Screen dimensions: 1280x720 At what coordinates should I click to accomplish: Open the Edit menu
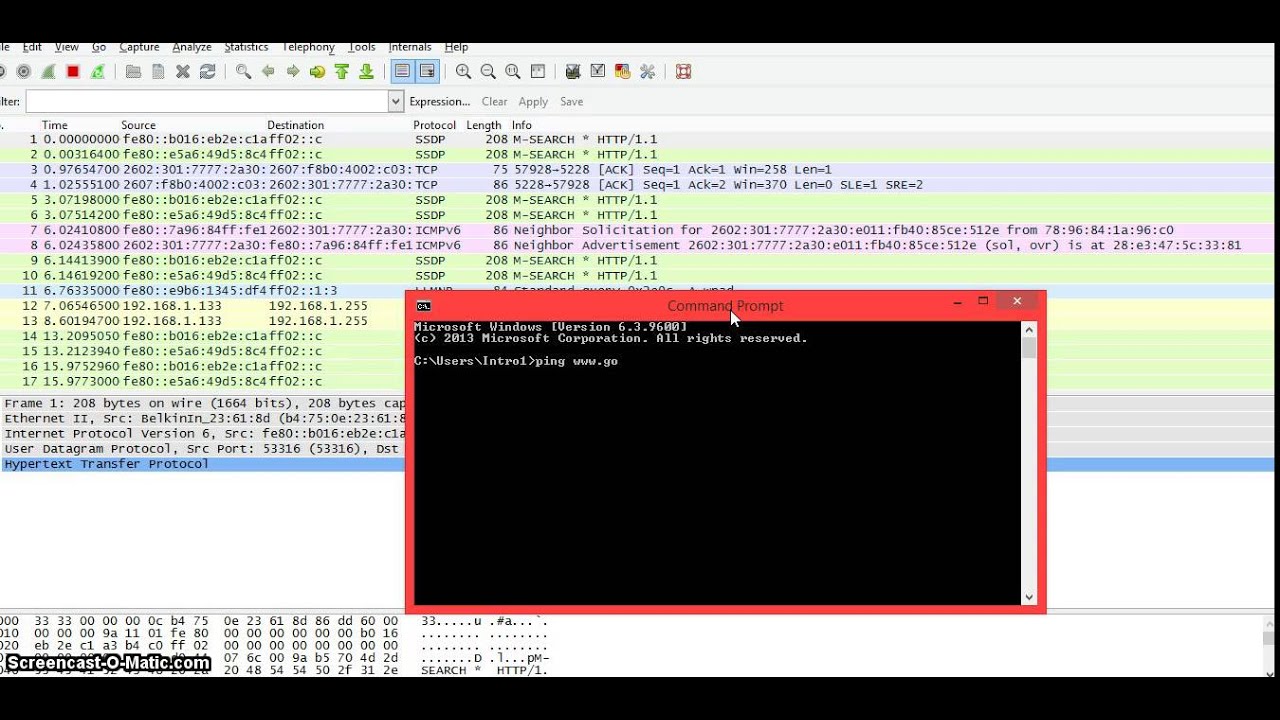32,47
